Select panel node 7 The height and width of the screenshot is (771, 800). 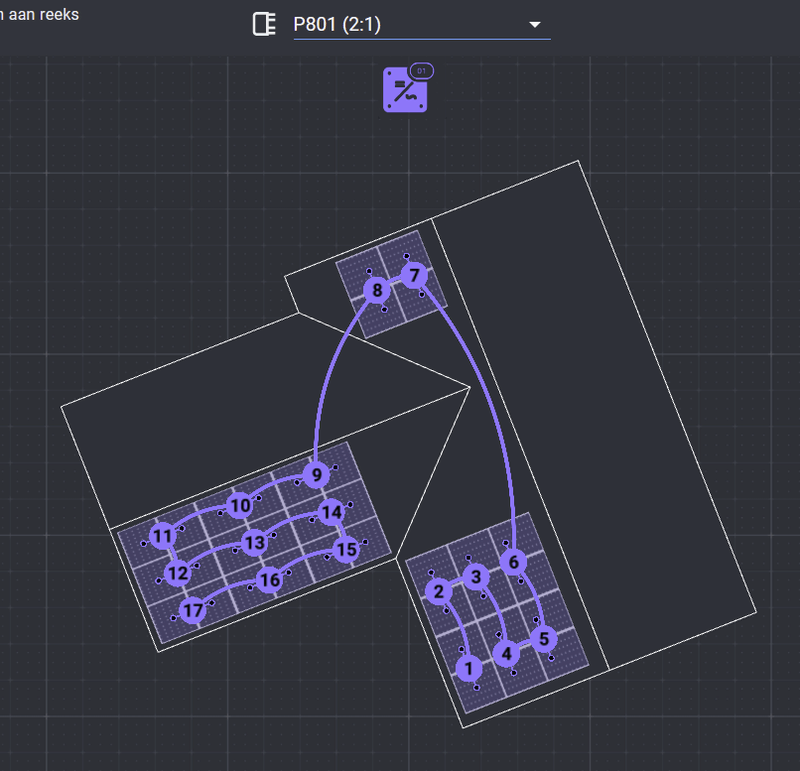(x=414, y=276)
